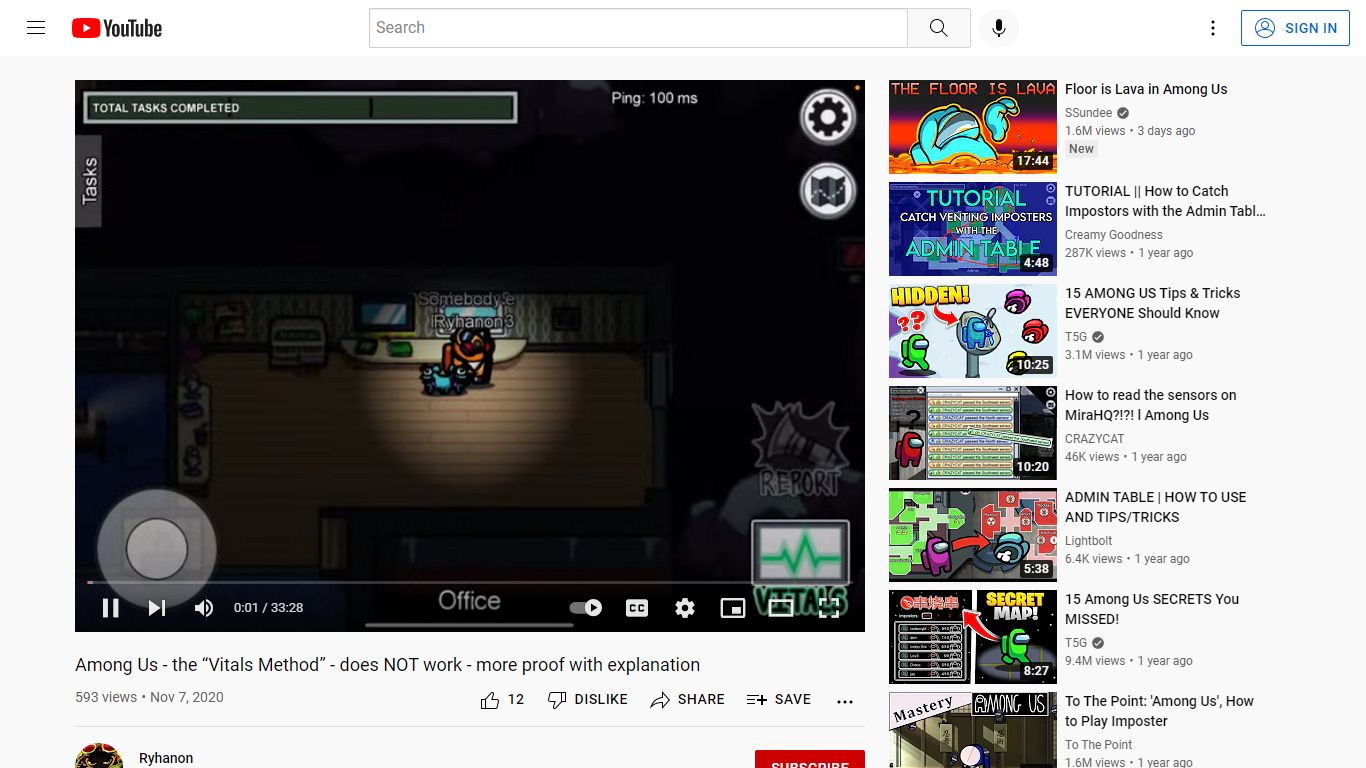The width and height of the screenshot is (1366, 768).
Task: Like the video
Action: (502, 700)
